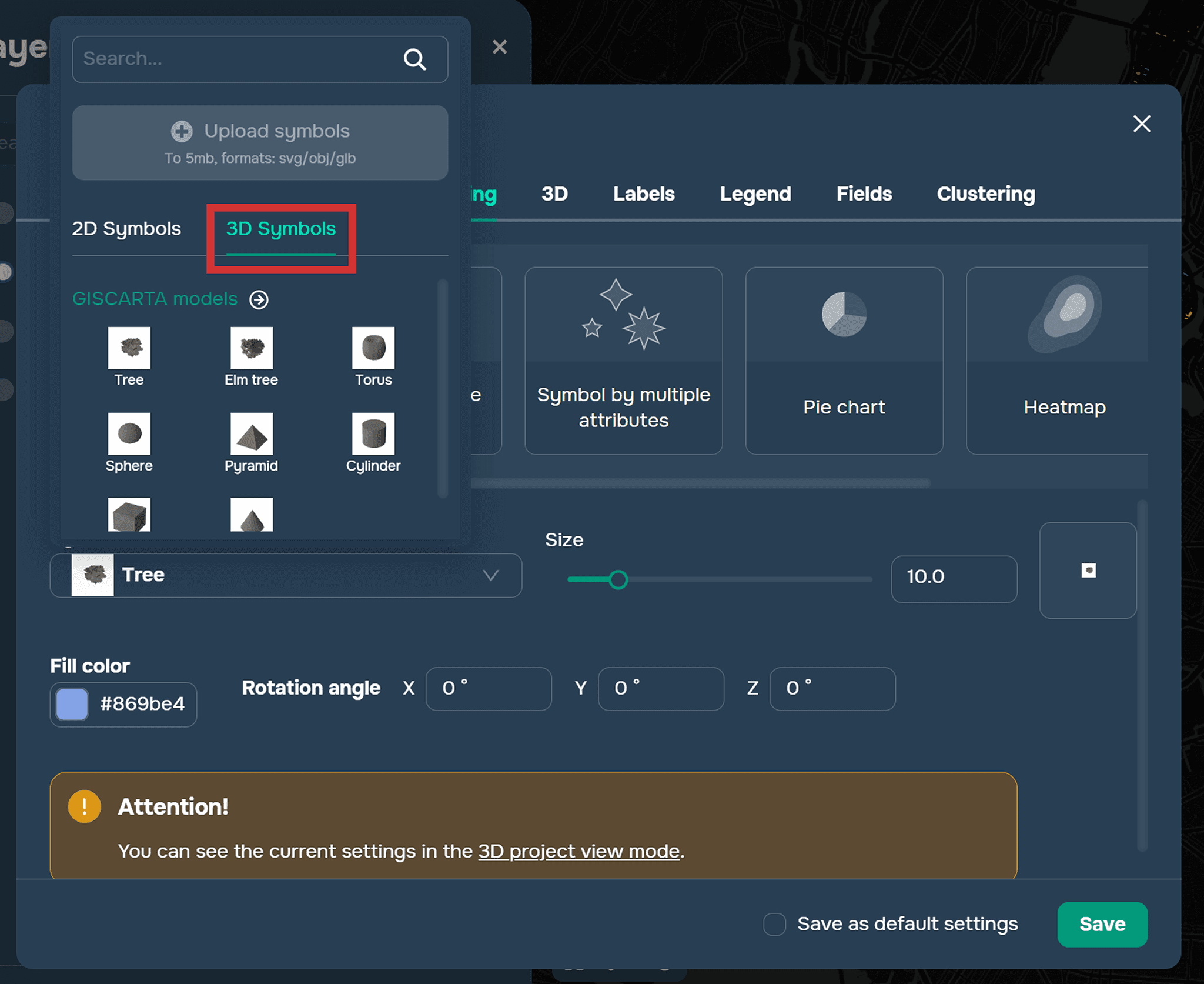
Task: Choose the Pyramid 3D symbol
Action: point(251,435)
